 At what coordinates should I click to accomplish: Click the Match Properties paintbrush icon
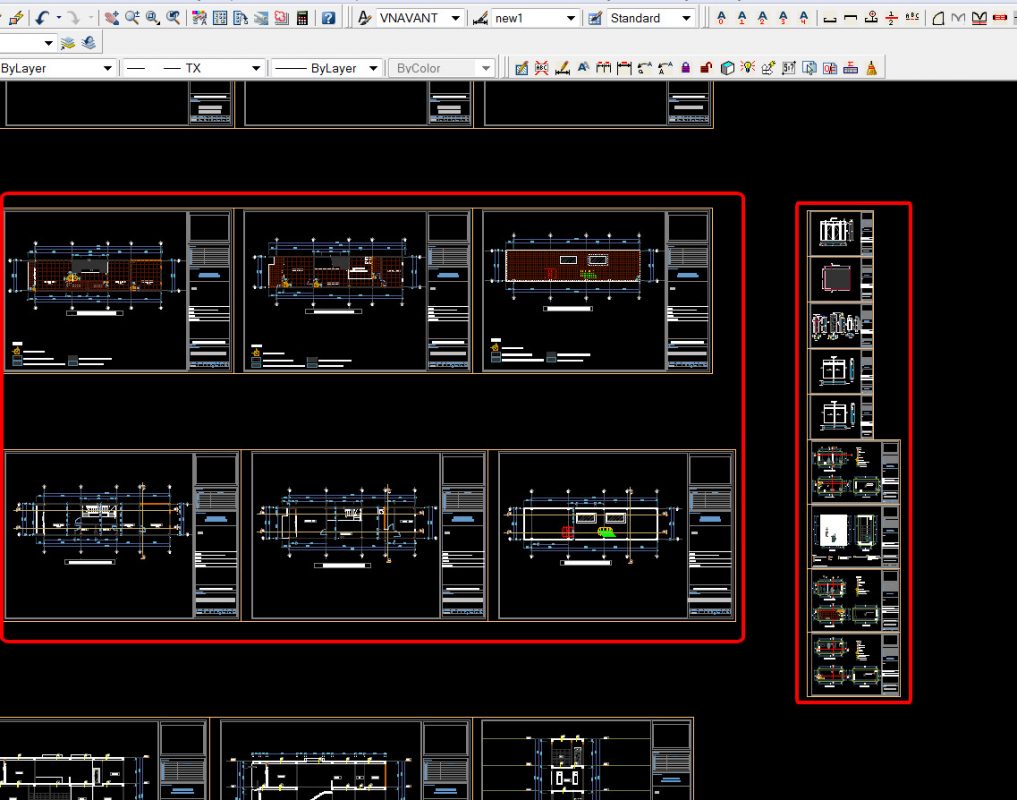coord(16,18)
